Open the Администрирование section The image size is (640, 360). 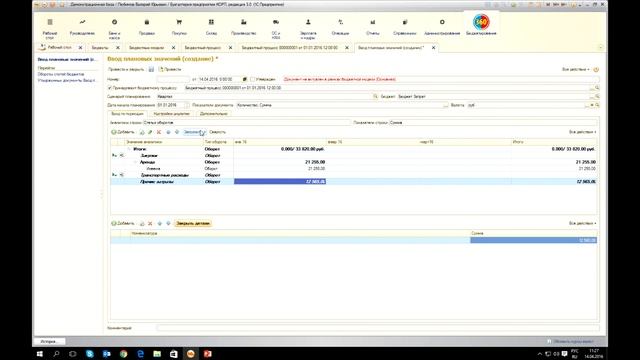pos(442,27)
